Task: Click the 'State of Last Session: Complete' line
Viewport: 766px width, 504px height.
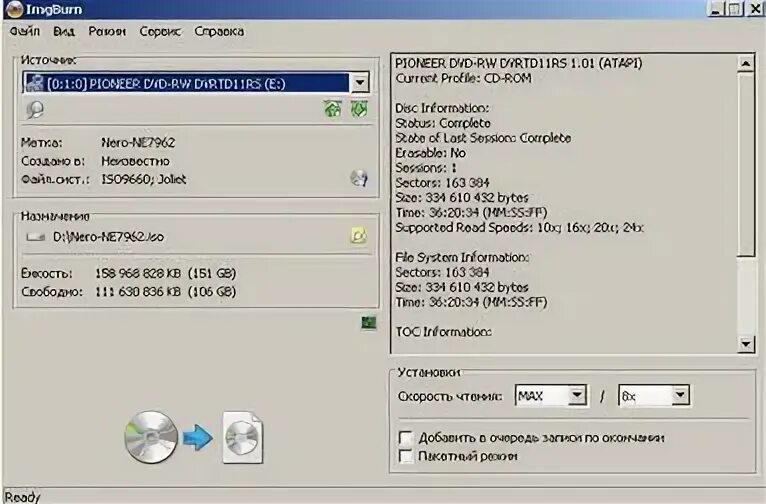Action: tap(483, 138)
